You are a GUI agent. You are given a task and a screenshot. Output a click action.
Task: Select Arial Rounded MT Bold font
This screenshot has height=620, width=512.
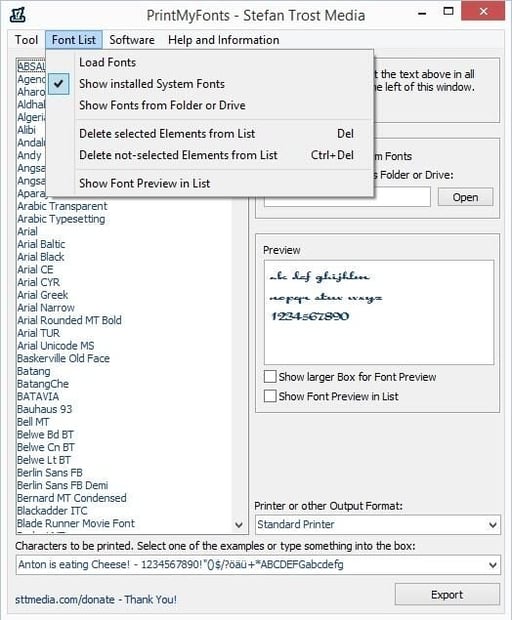(69, 320)
